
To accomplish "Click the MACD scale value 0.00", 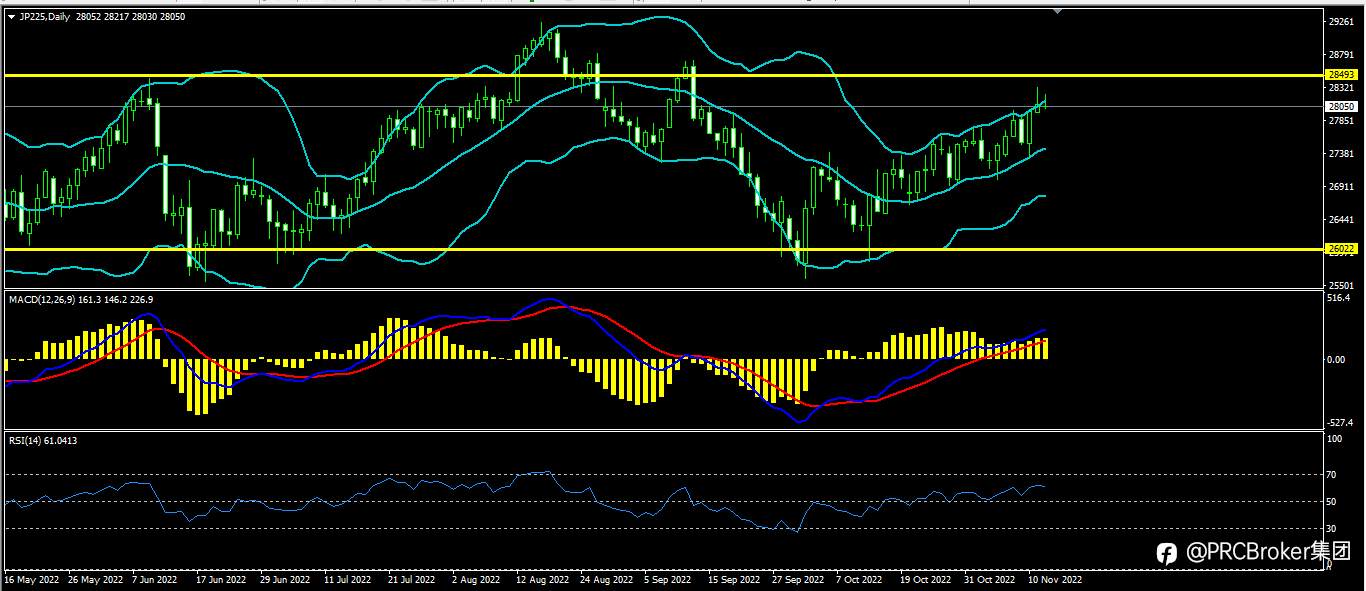I will click(1336, 359).
